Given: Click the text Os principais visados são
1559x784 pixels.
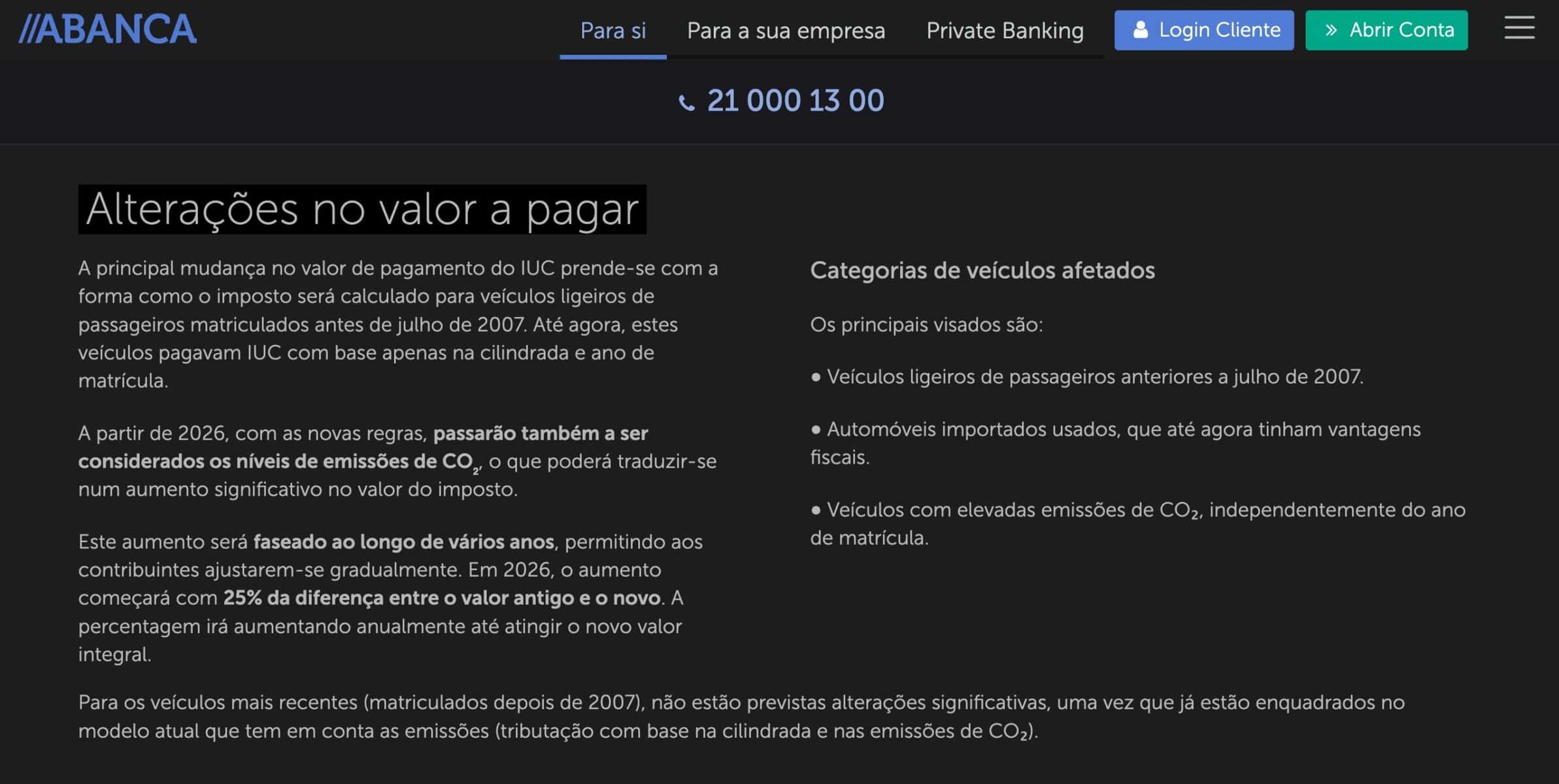Looking at the screenshot, I should [x=926, y=325].
